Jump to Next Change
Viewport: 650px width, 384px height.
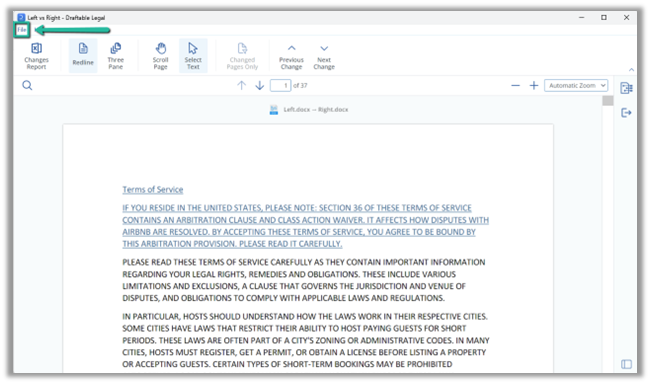tap(324, 56)
